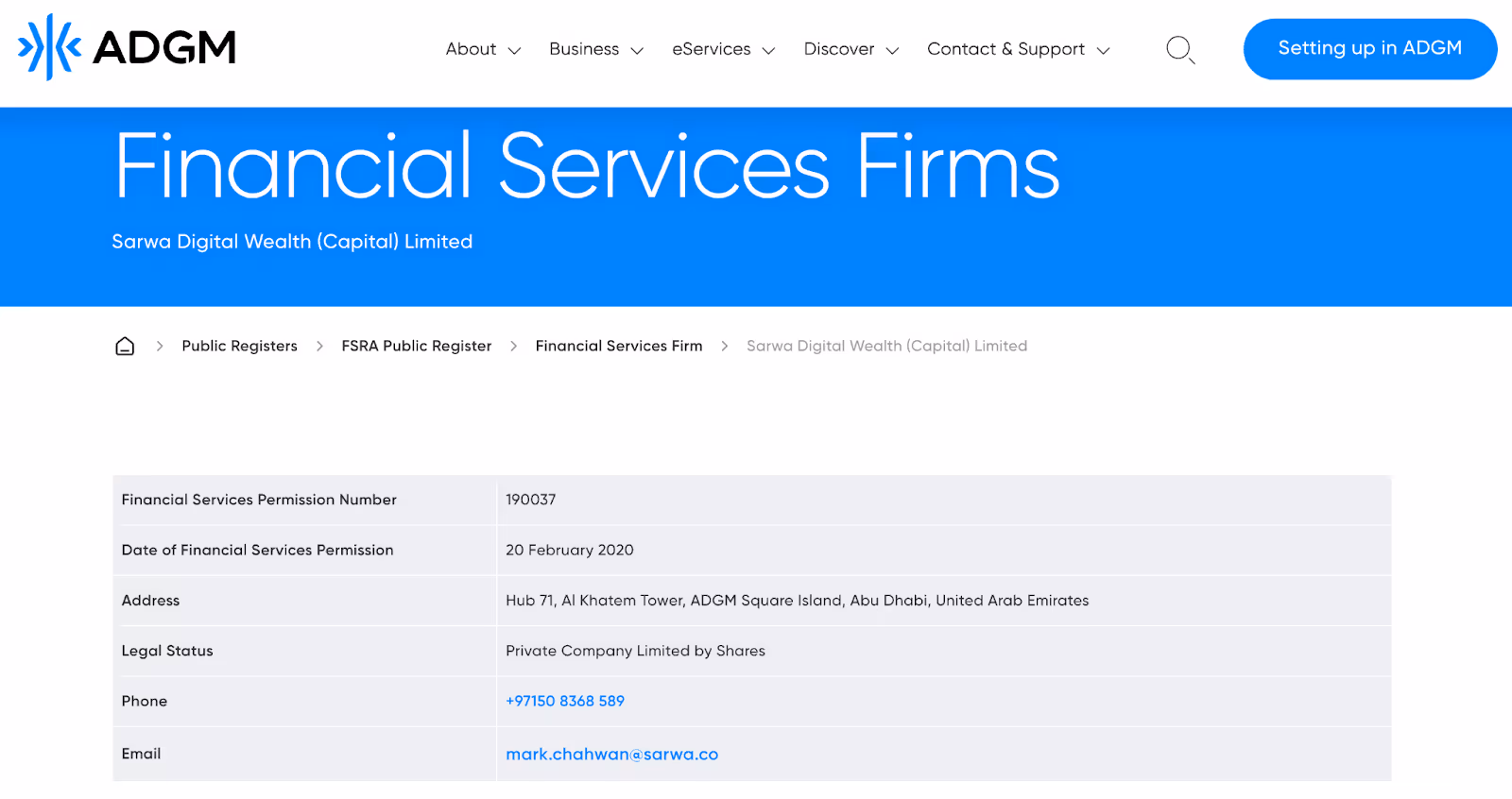Click the Email row label
The image size is (1512, 799).
[141, 754]
